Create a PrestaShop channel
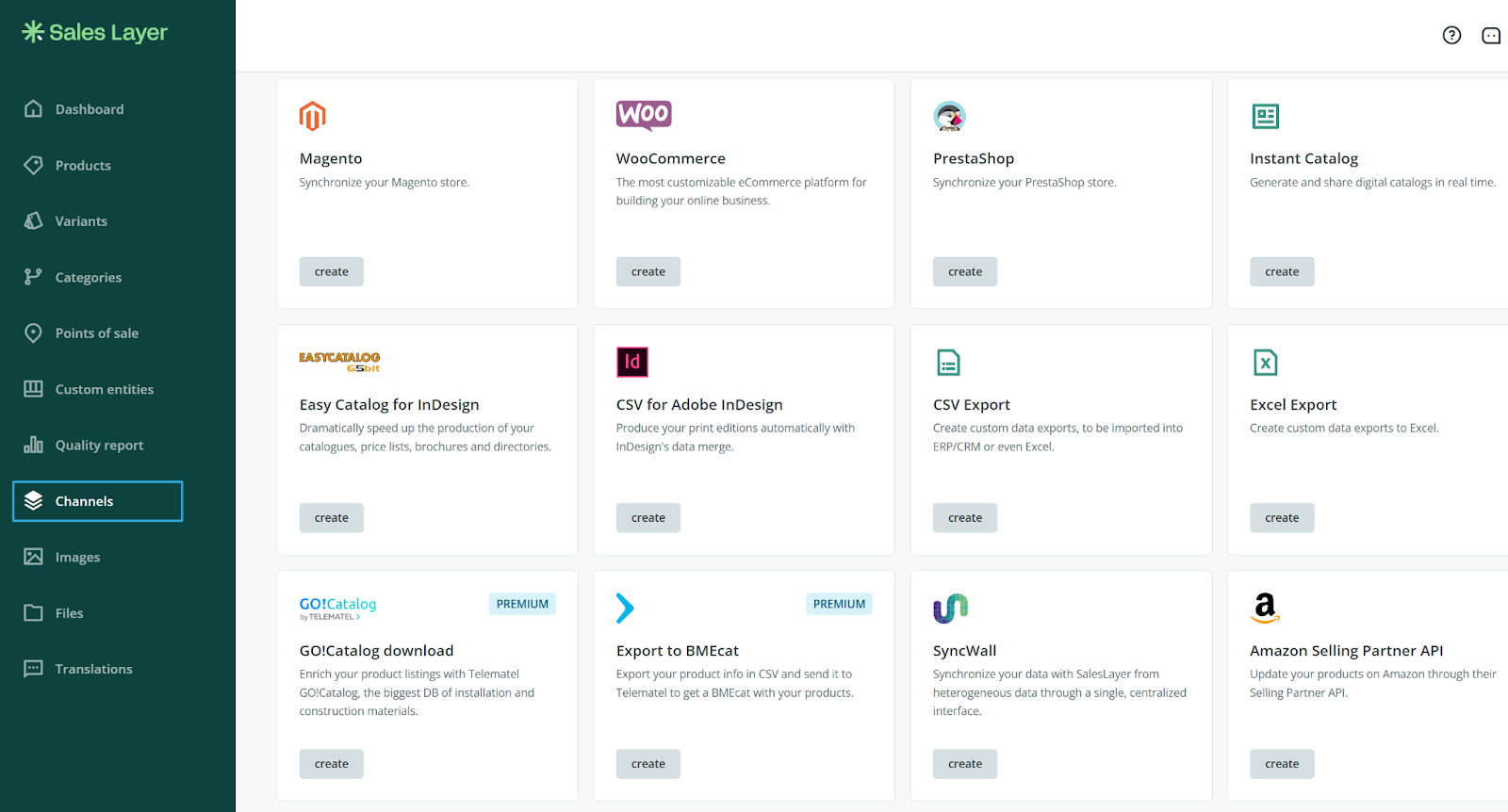The width and height of the screenshot is (1508, 812). click(x=965, y=271)
